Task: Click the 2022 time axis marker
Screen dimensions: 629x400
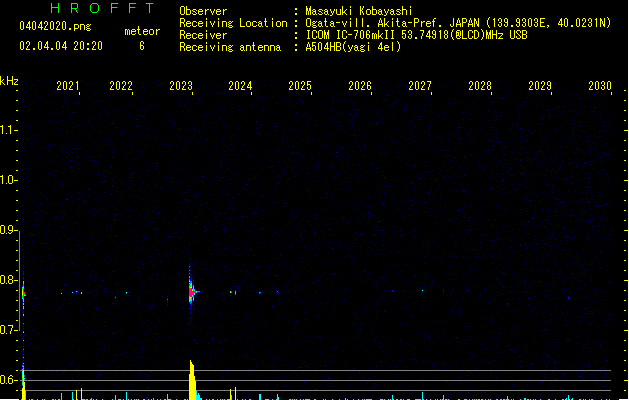Action: pos(121,85)
